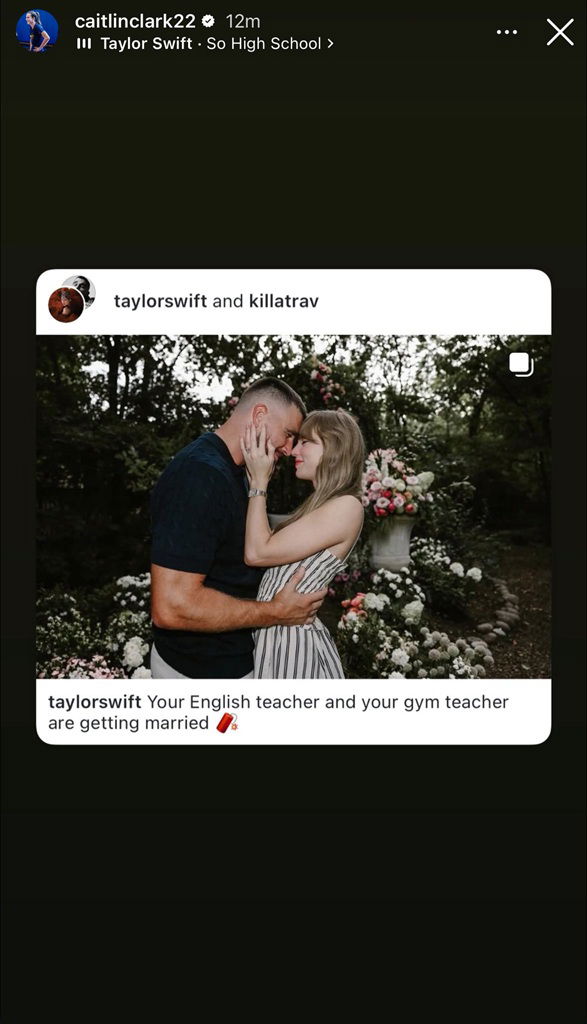Open the couple's engagement photo in the post
Screen dimensions: 587x1024
pyautogui.click(x=293, y=507)
